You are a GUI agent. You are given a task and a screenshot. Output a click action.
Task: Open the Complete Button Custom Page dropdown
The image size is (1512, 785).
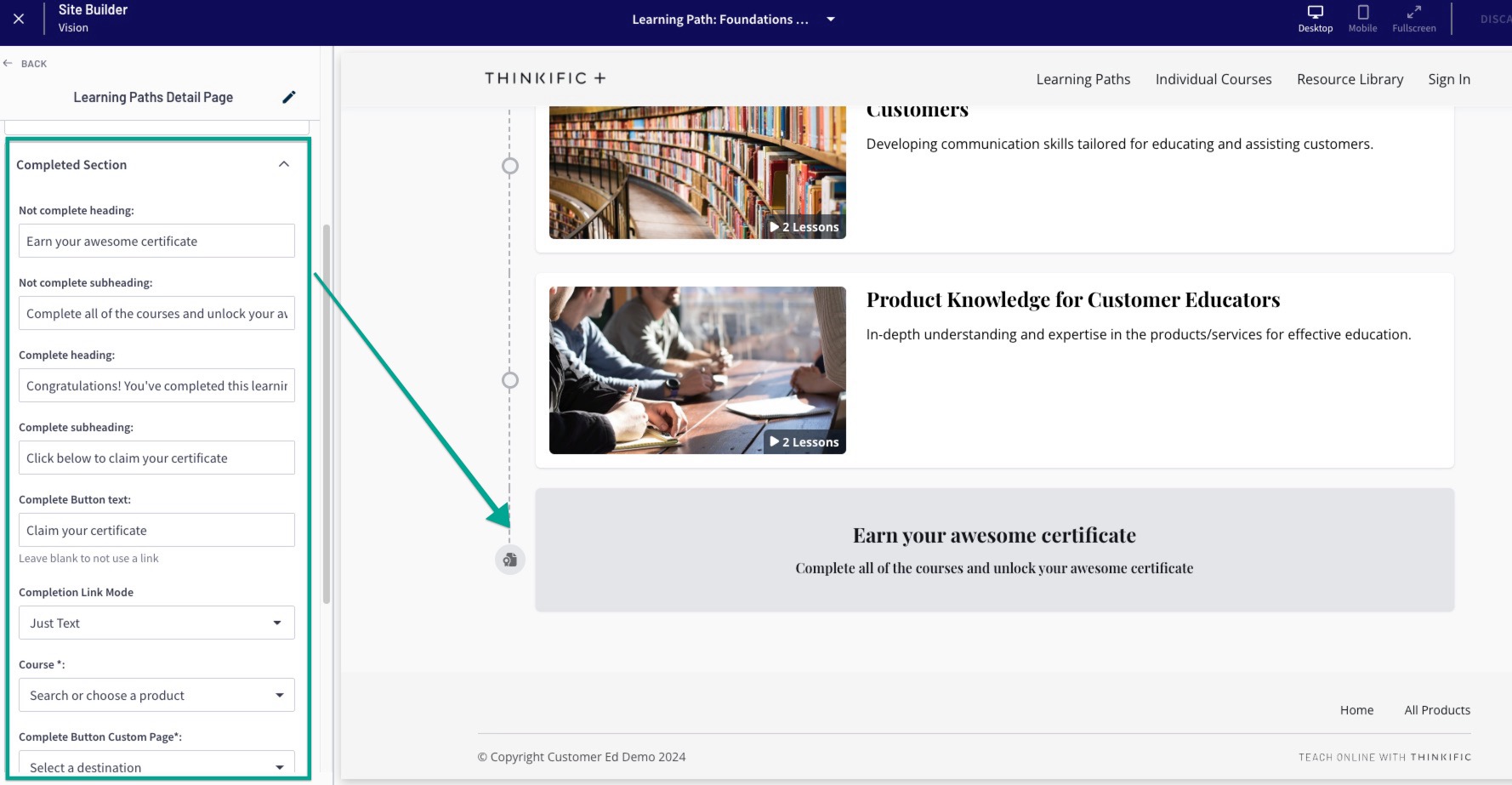156,763
